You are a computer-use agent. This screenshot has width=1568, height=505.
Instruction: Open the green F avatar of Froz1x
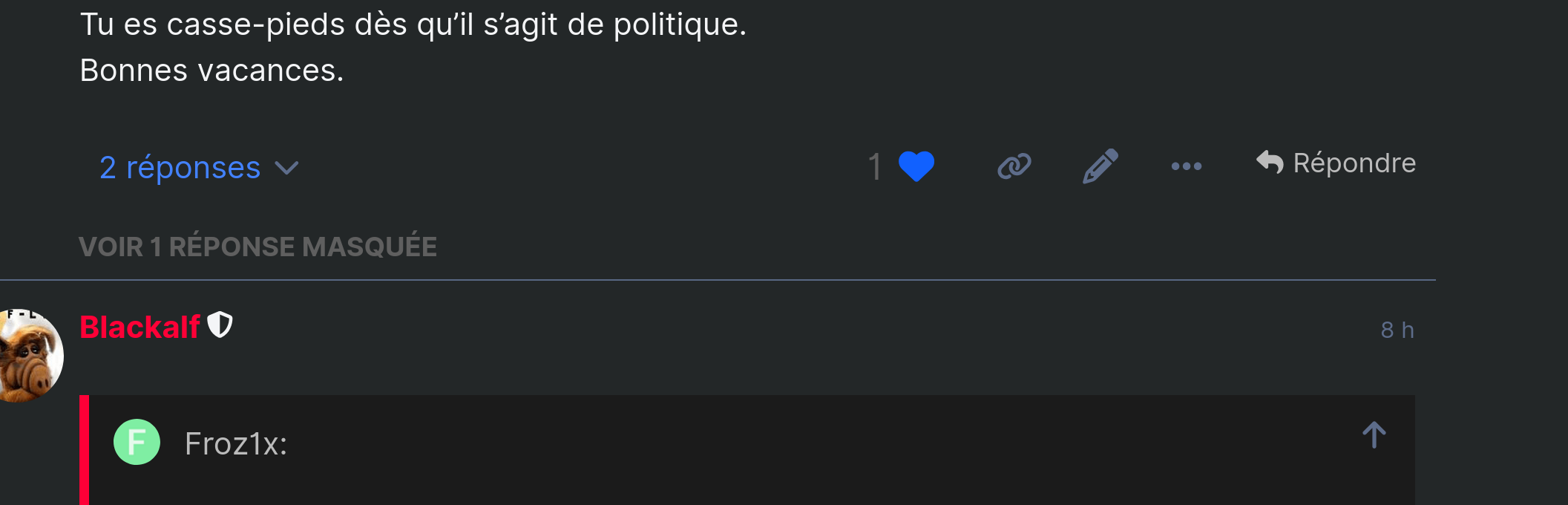click(137, 442)
